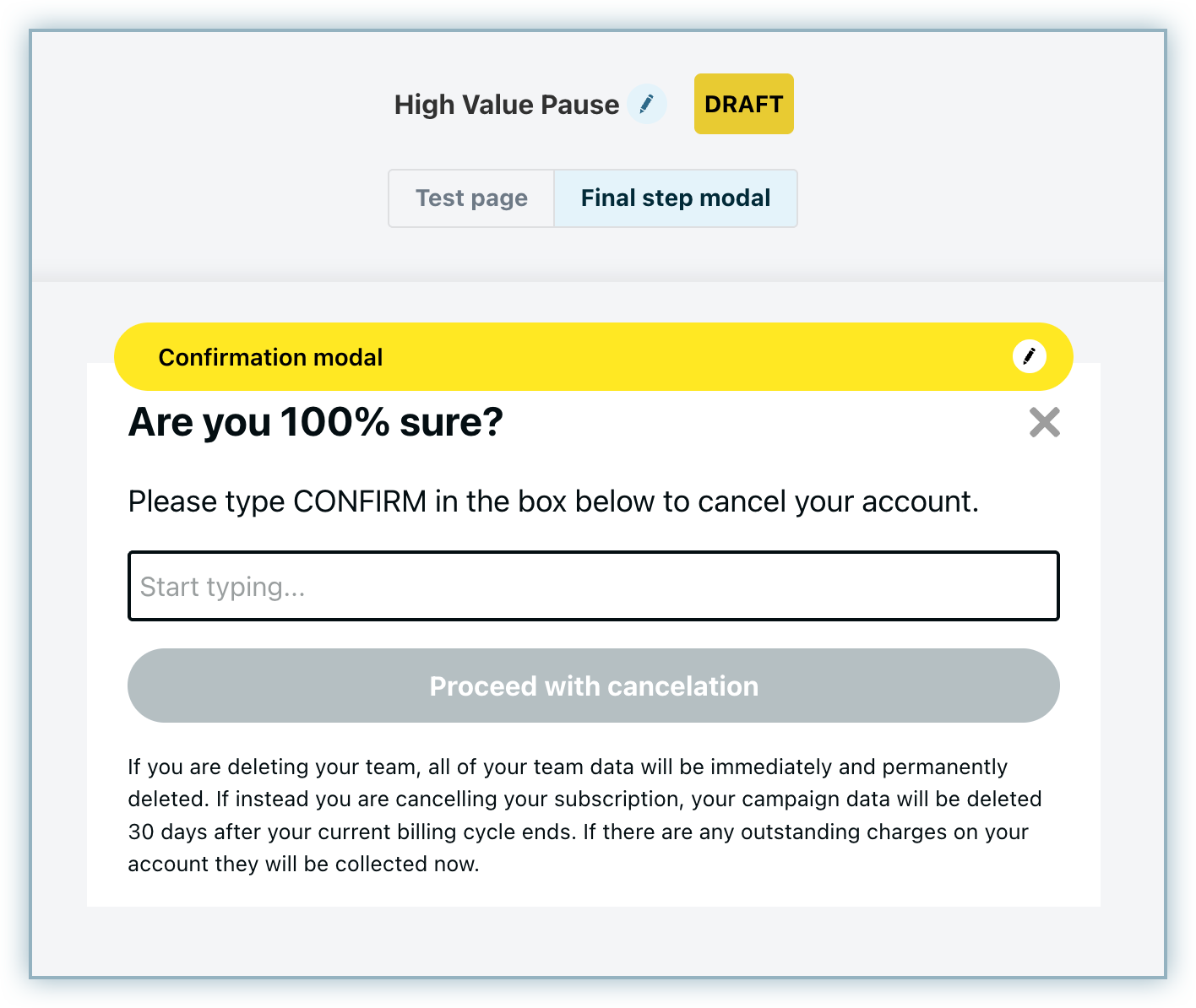The width and height of the screenshot is (1196, 1008).
Task: Select the Final step modal tab
Action: point(675,198)
